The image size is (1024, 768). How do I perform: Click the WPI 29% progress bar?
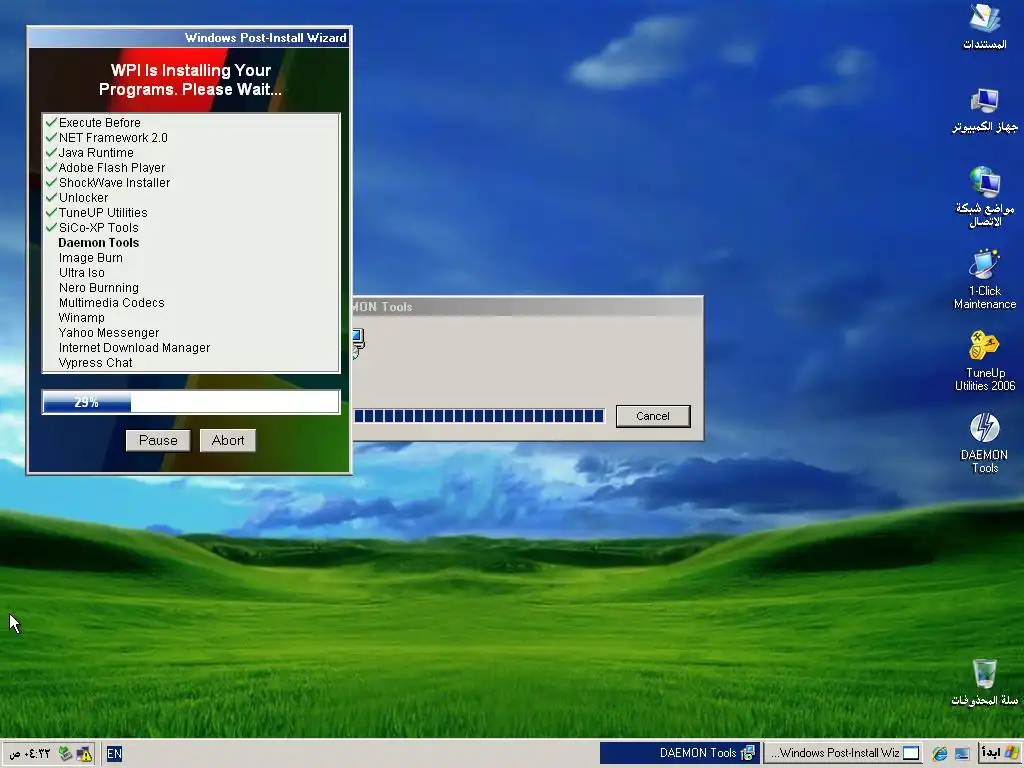191,402
